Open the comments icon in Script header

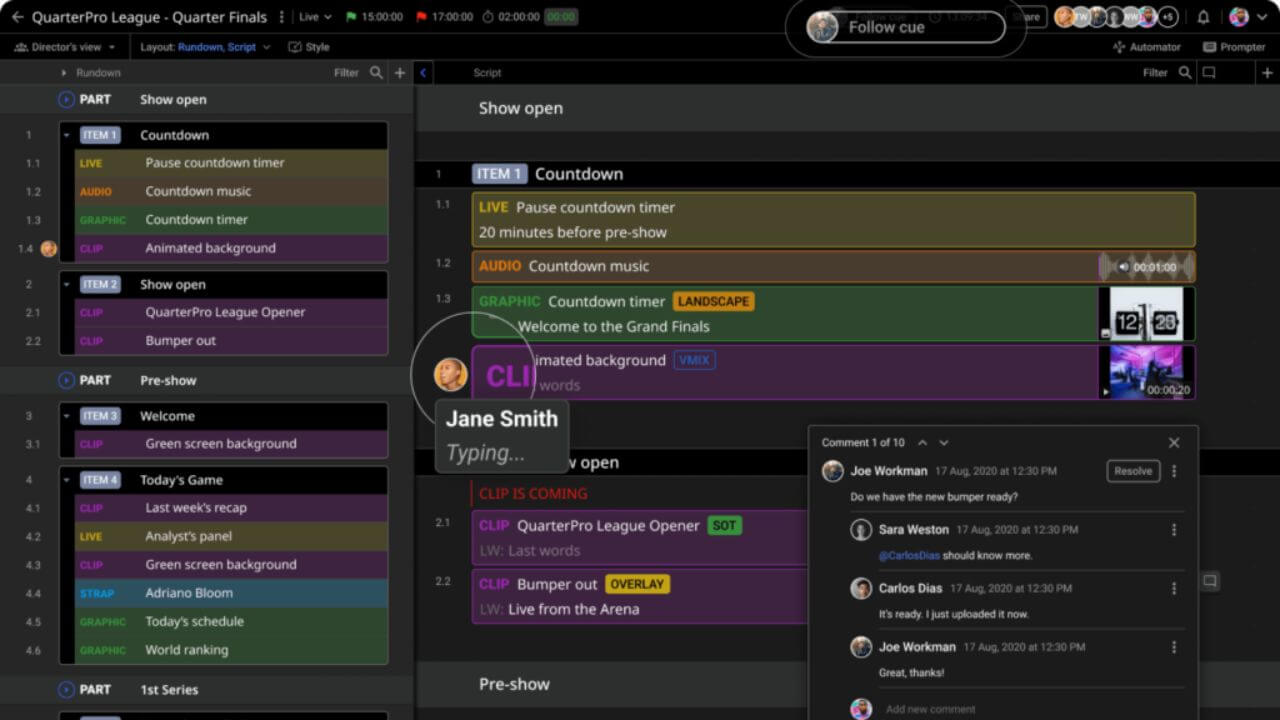pos(1209,73)
